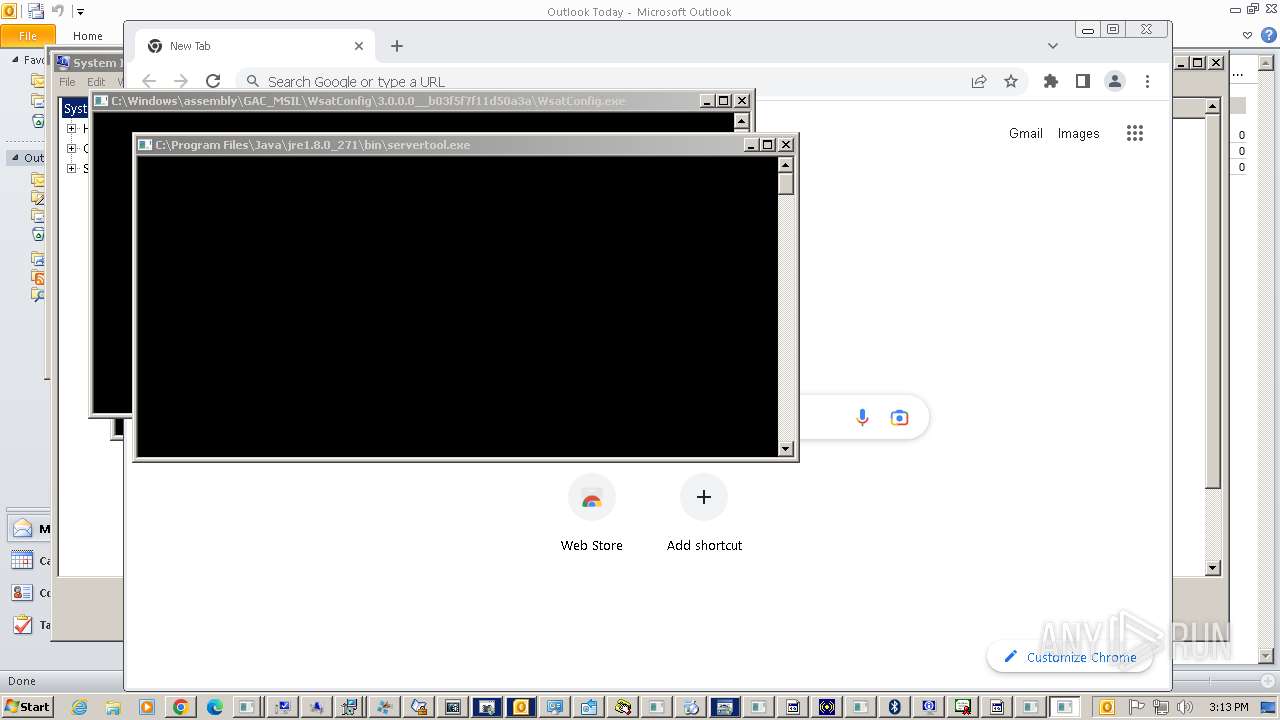Open network icon in system tray
Viewport: 1280px width, 720px height.
tap(1160, 707)
